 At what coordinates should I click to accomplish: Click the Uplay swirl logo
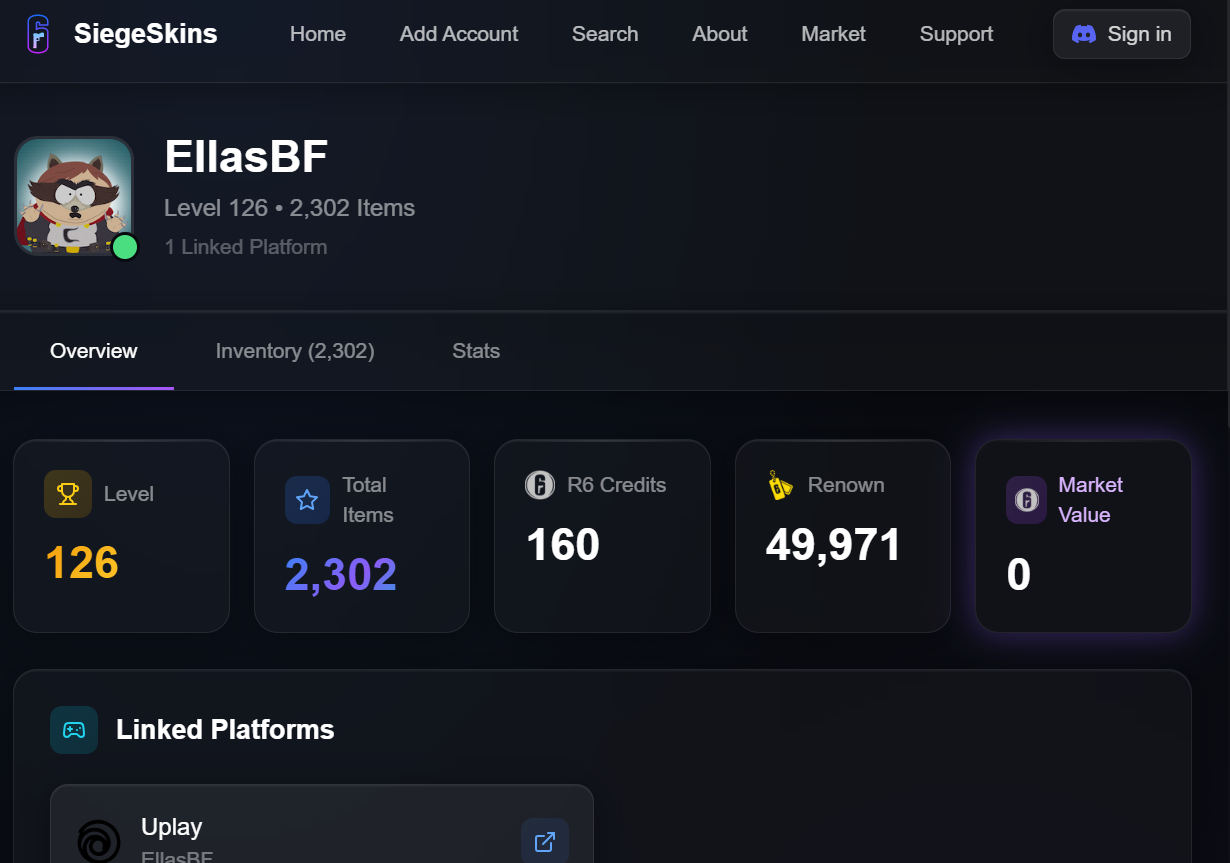[x=99, y=841]
